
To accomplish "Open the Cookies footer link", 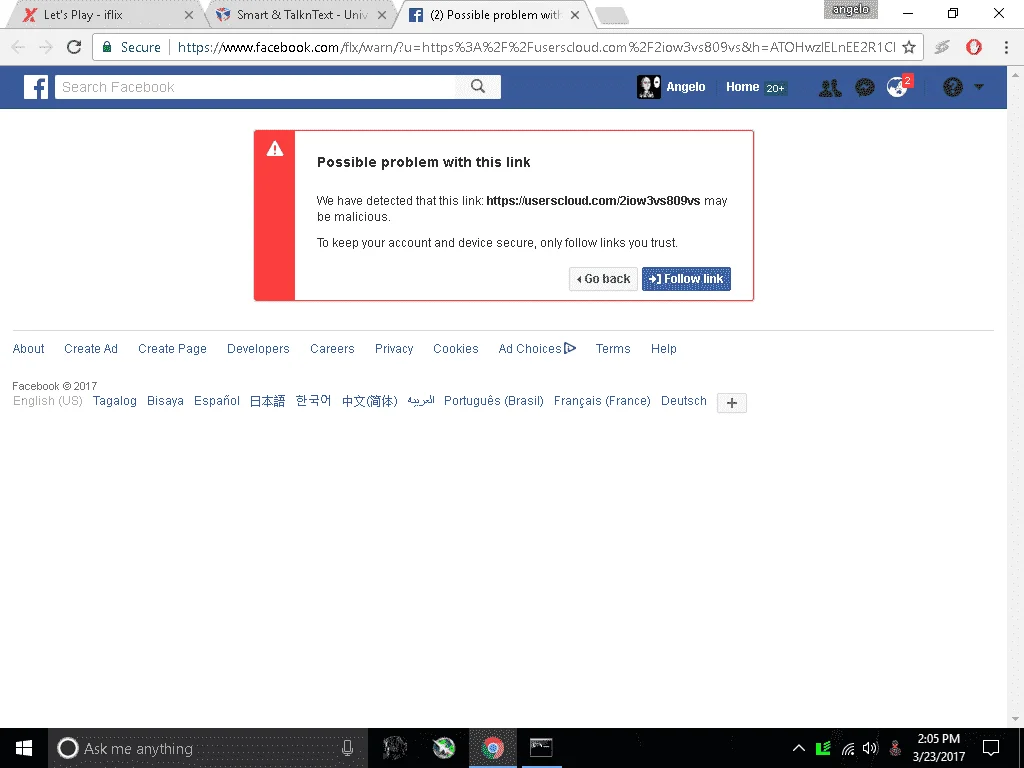I will [x=456, y=349].
